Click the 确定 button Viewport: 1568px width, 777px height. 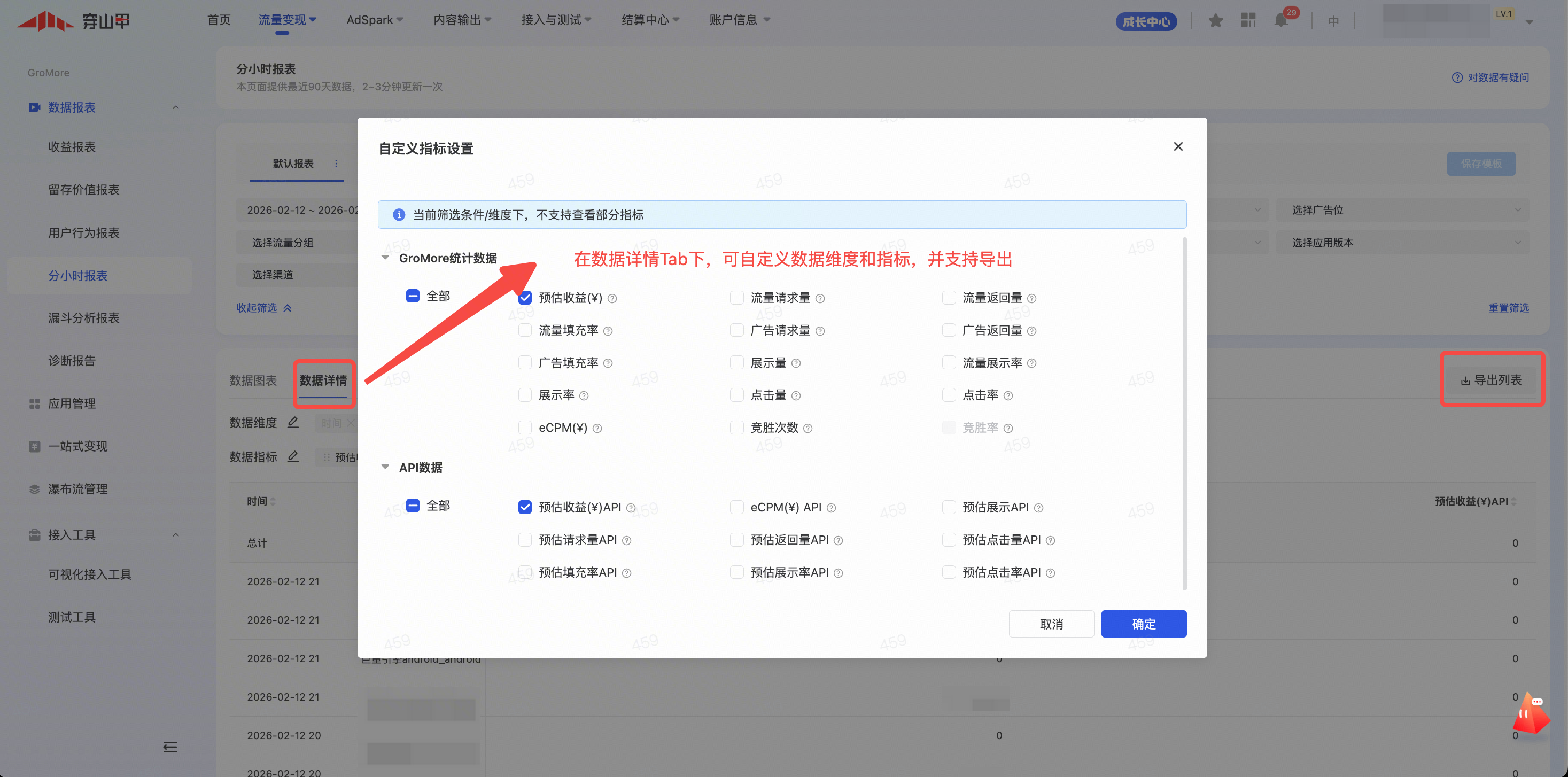coord(1143,624)
